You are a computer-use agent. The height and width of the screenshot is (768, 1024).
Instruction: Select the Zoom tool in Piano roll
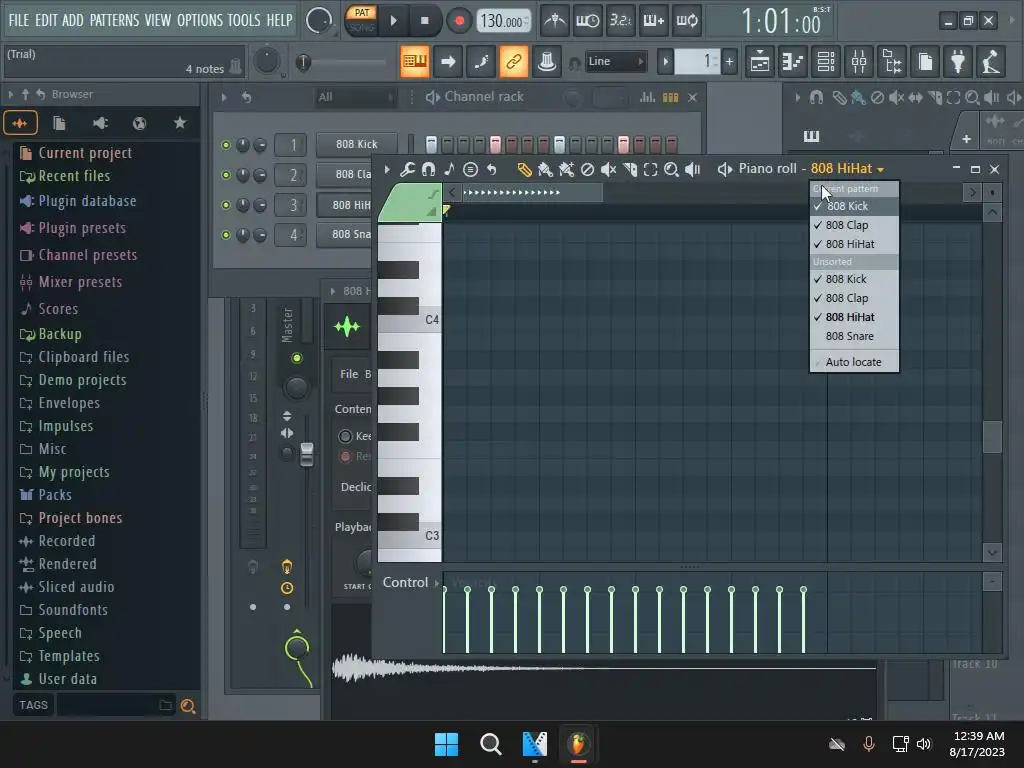point(671,170)
